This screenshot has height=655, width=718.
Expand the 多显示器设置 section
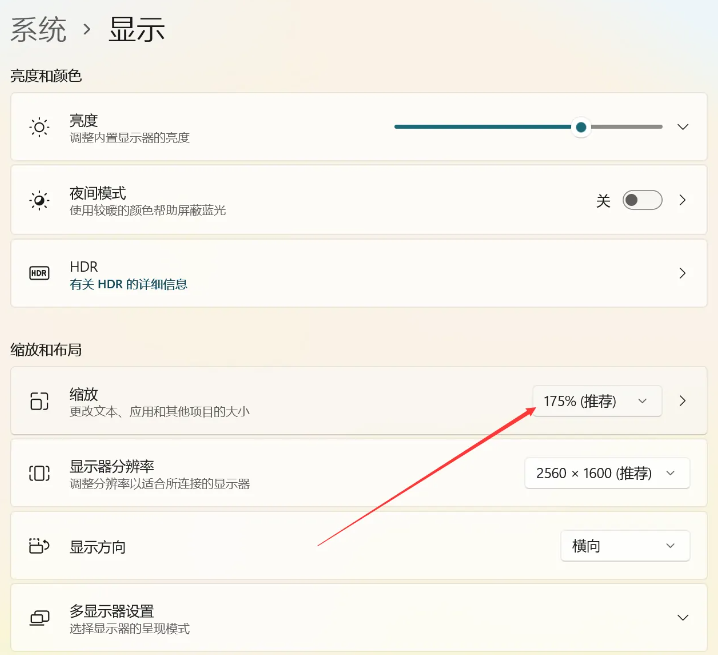point(683,618)
